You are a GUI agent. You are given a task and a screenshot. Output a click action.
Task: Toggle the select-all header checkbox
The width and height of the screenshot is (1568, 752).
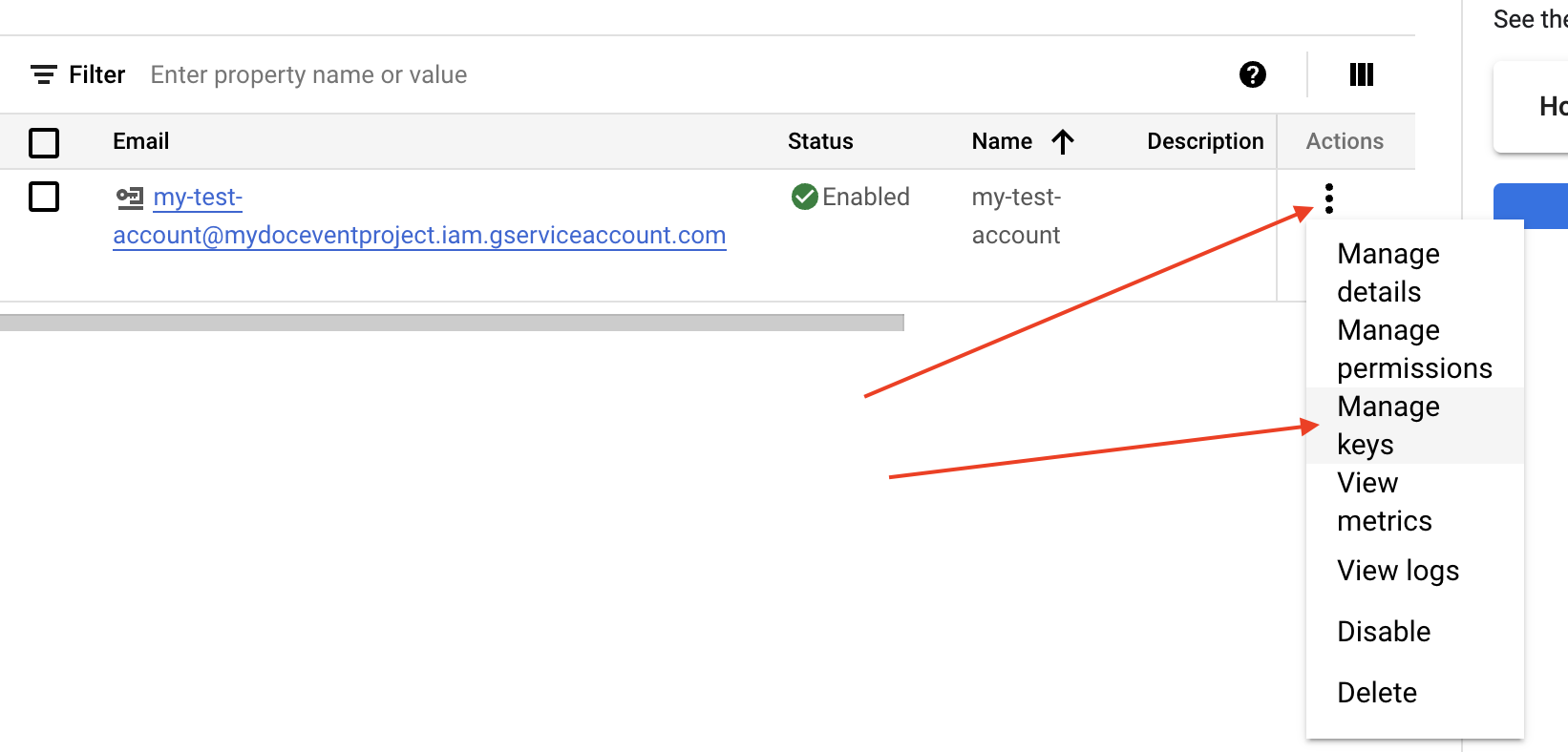click(x=44, y=142)
